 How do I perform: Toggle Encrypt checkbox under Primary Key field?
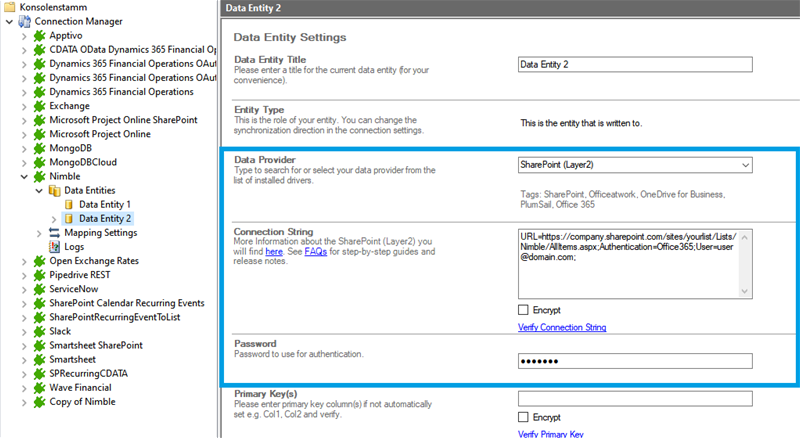[x=524, y=417]
